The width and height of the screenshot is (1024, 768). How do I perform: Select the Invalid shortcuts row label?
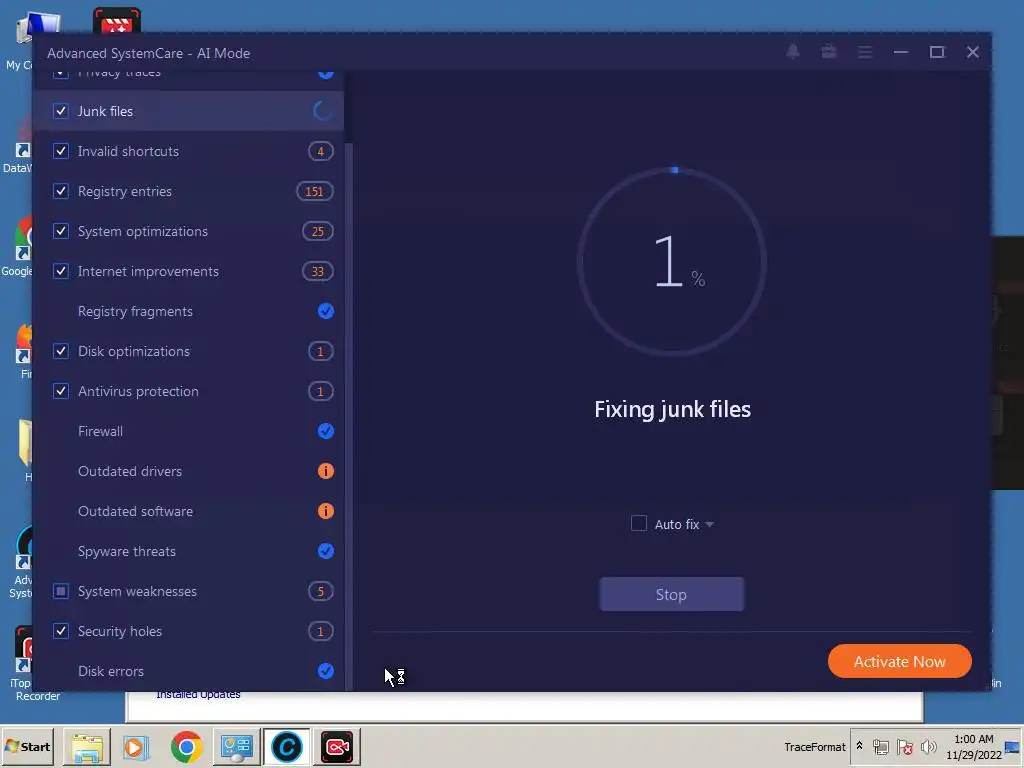pyautogui.click(x=128, y=151)
